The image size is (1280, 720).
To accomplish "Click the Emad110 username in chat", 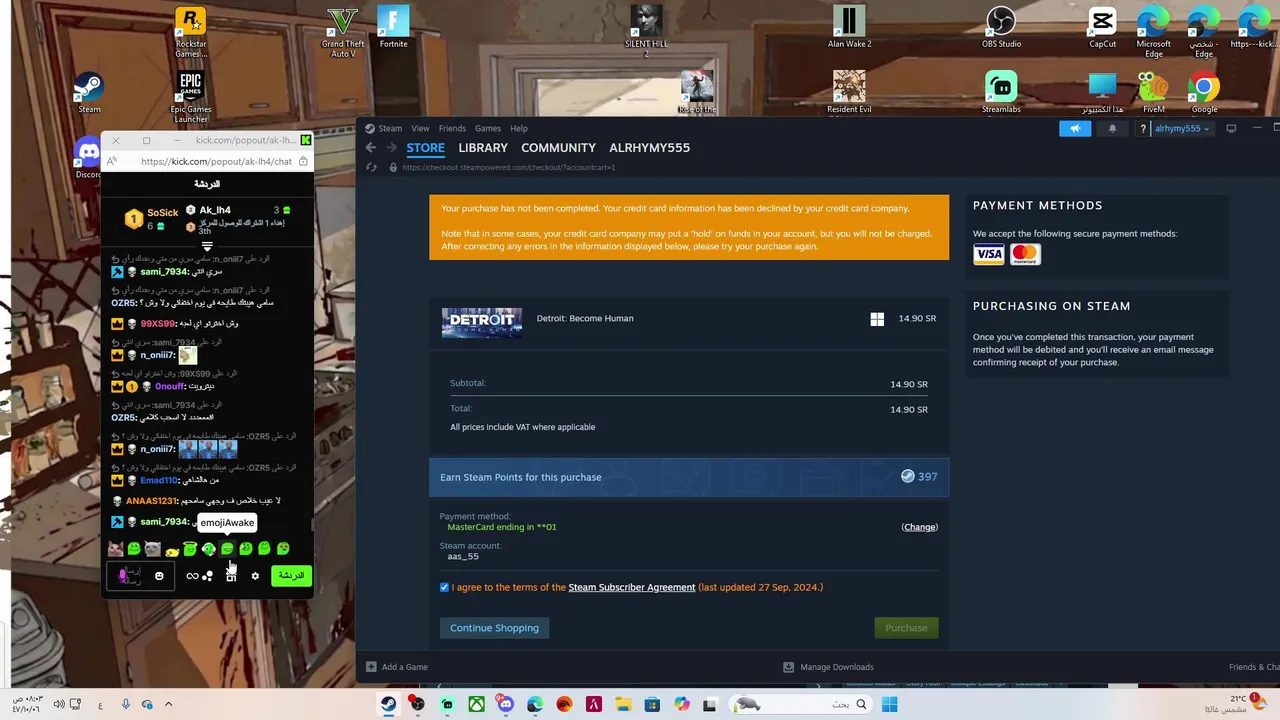I will [x=159, y=480].
